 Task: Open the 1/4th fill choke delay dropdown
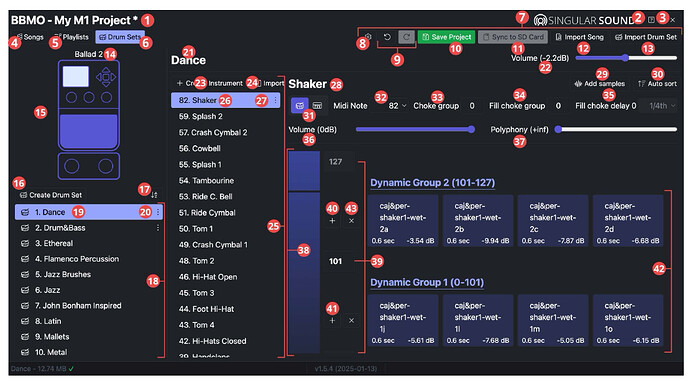[662, 106]
